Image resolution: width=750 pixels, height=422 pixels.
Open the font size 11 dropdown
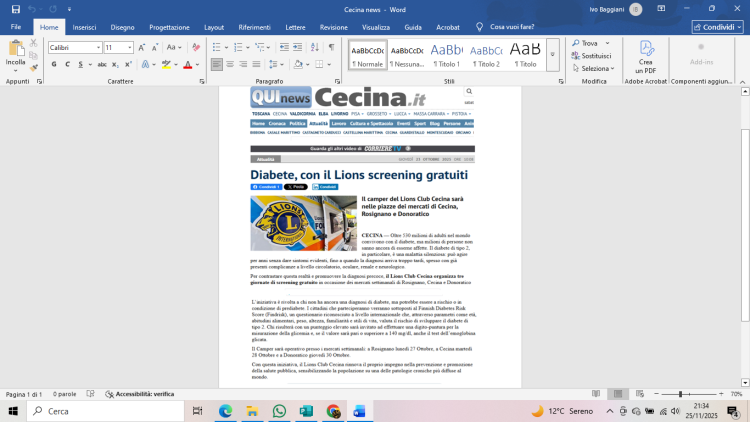click(x=130, y=47)
